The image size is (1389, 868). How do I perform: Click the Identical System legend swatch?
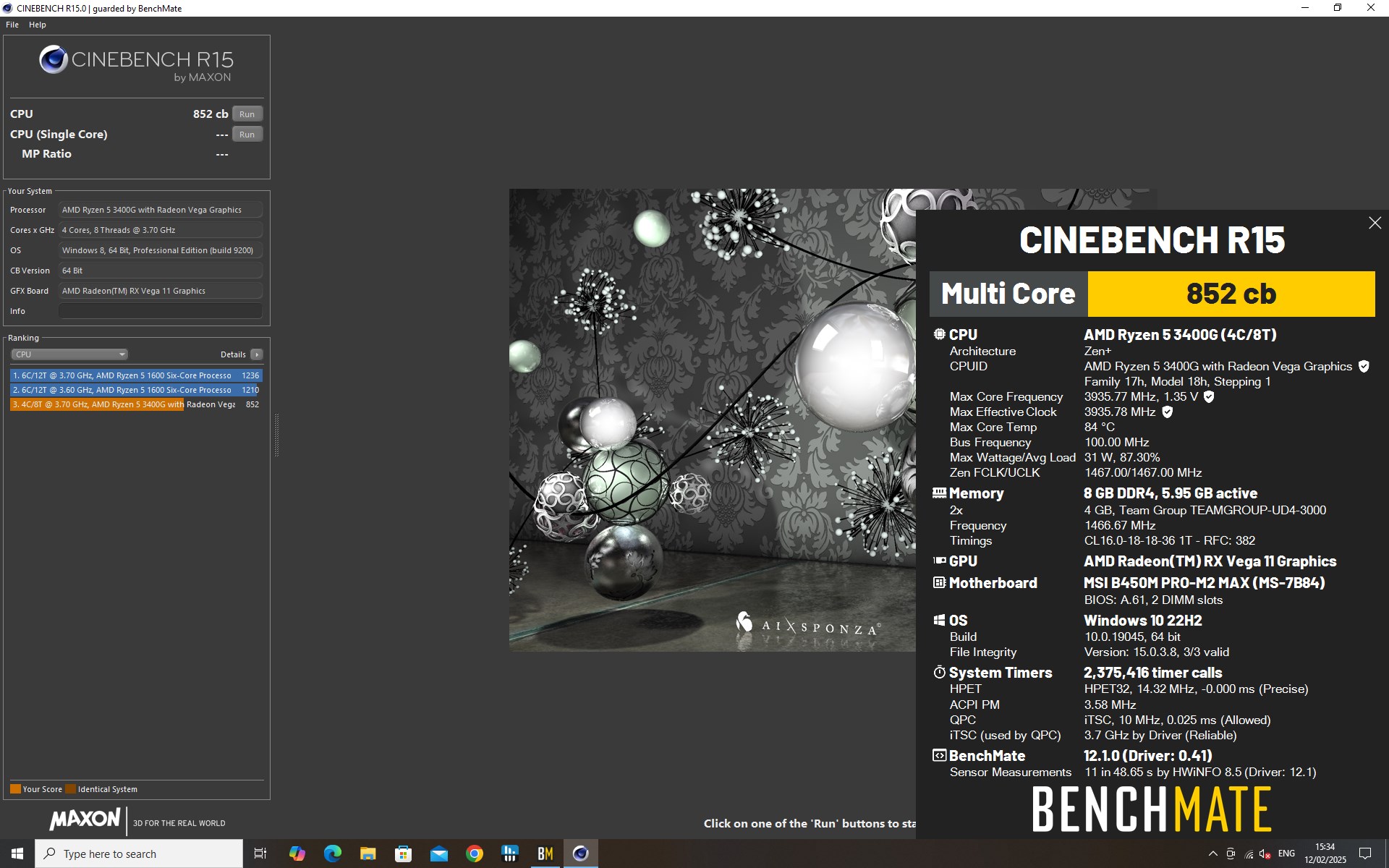coord(70,789)
